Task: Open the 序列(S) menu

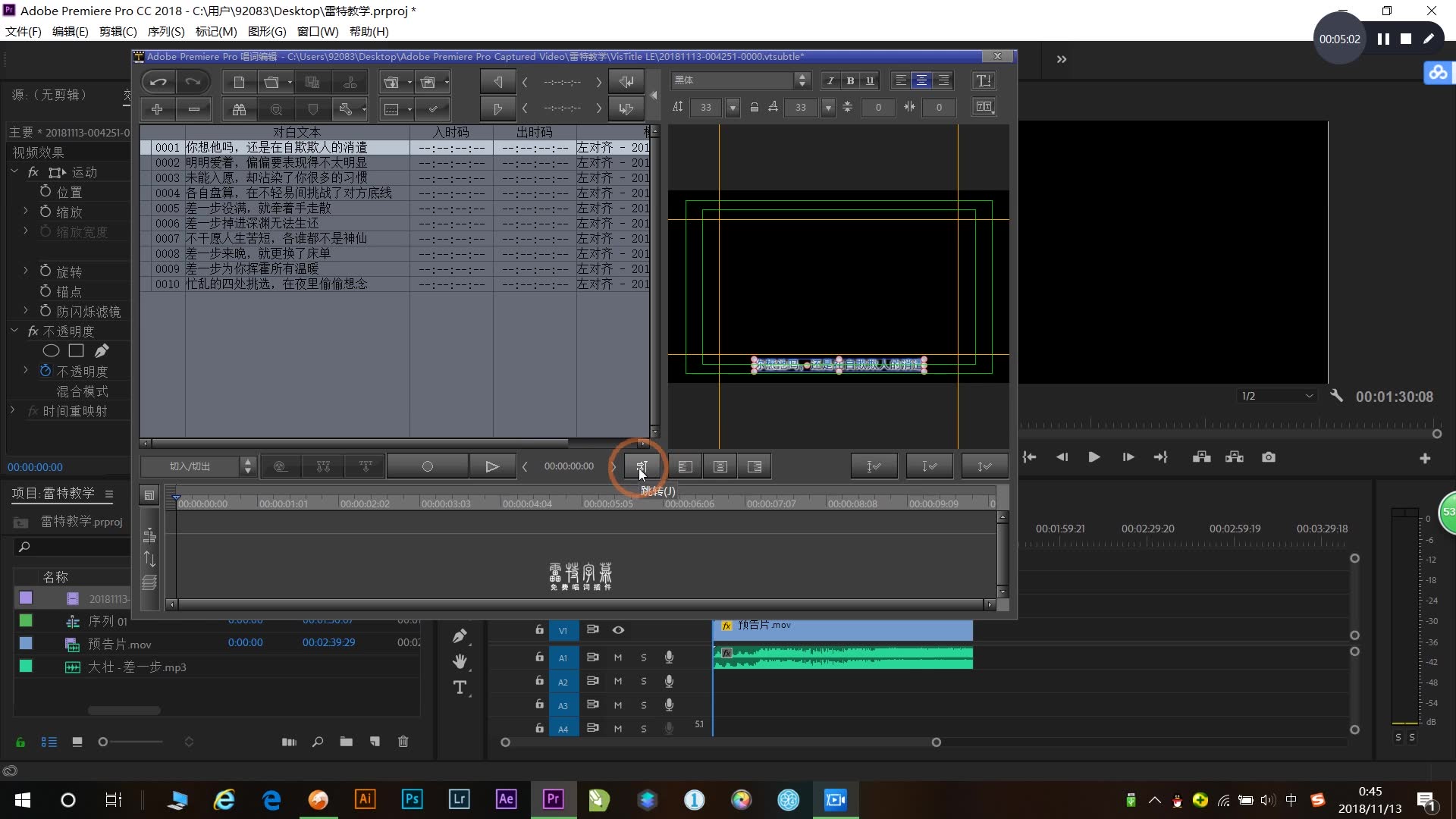Action: pyautogui.click(x=165, y=31)
